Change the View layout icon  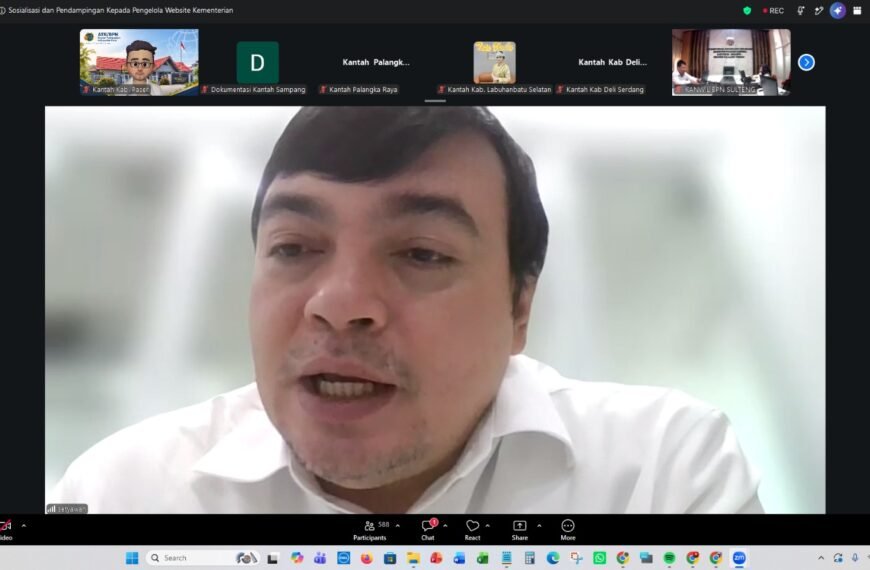[x=857, y=11]
